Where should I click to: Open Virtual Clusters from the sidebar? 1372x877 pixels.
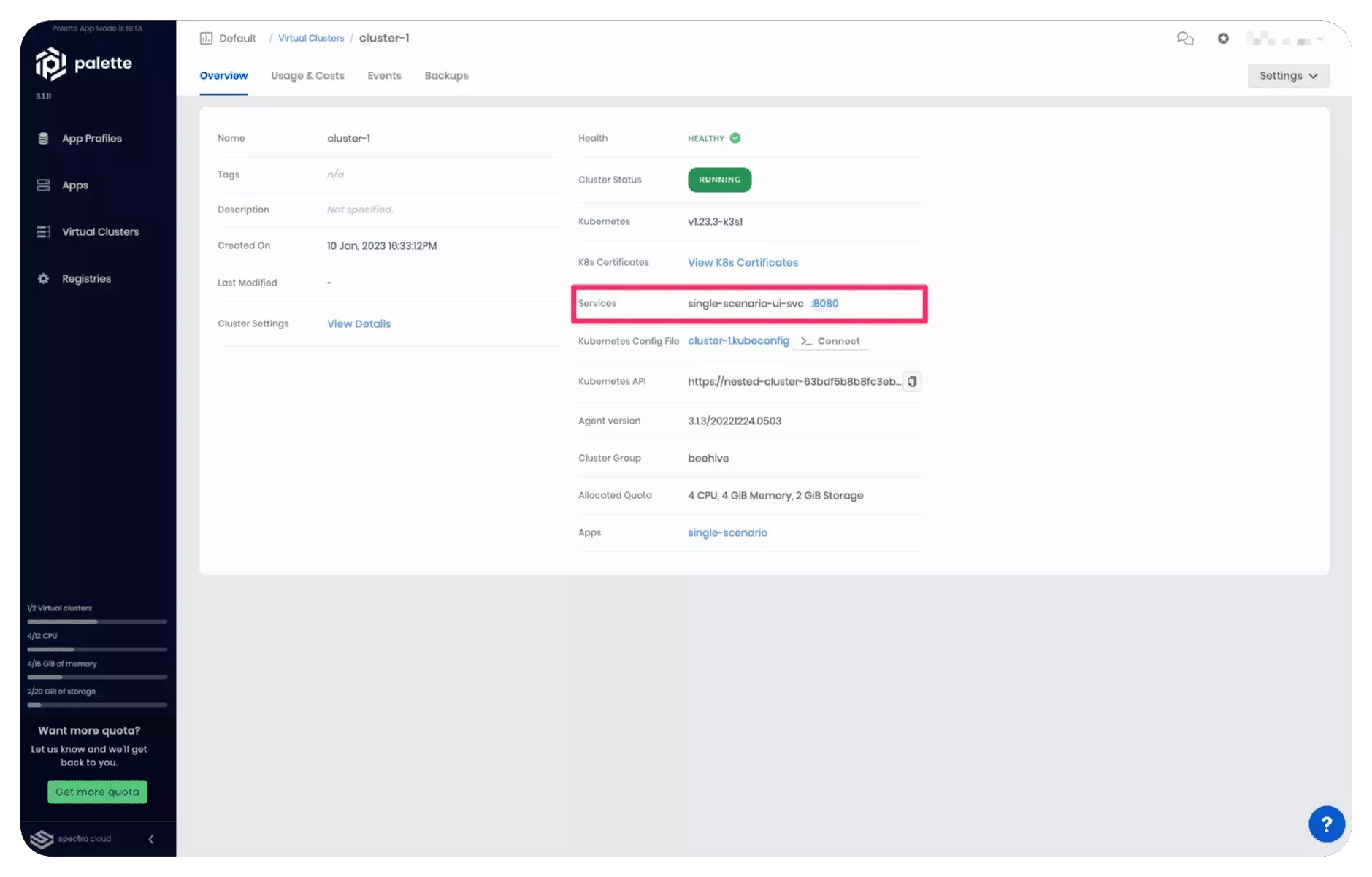[100, 231]
